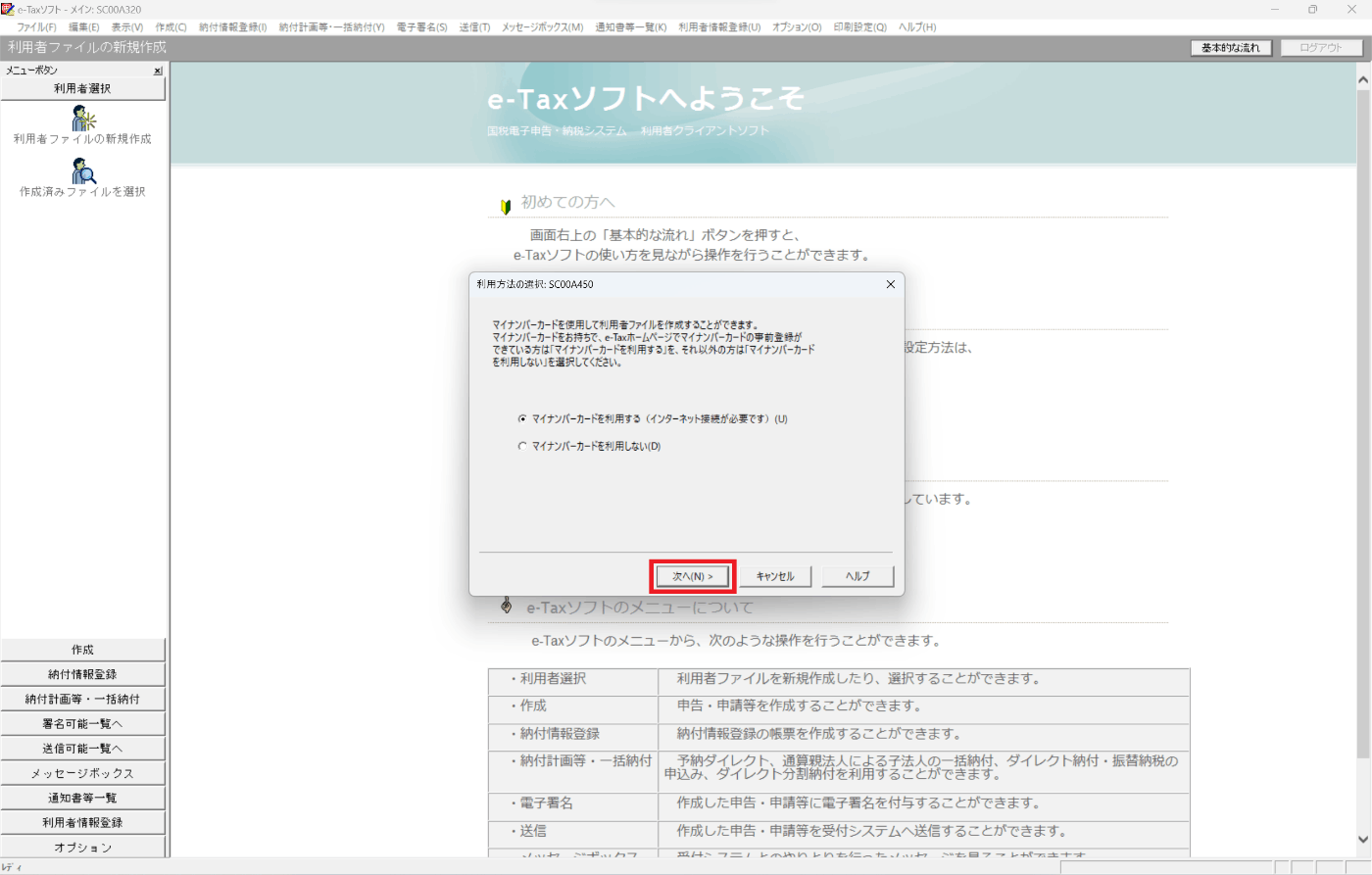
Task: Open the 印刷設定(Q) menu
Action: (x=859, y=26)
